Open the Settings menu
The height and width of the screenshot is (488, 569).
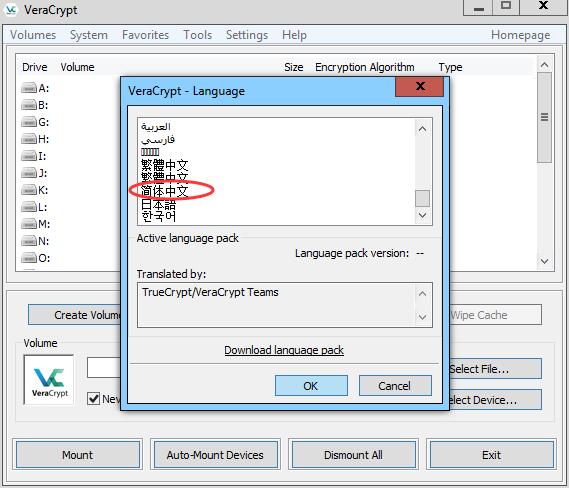247,35
